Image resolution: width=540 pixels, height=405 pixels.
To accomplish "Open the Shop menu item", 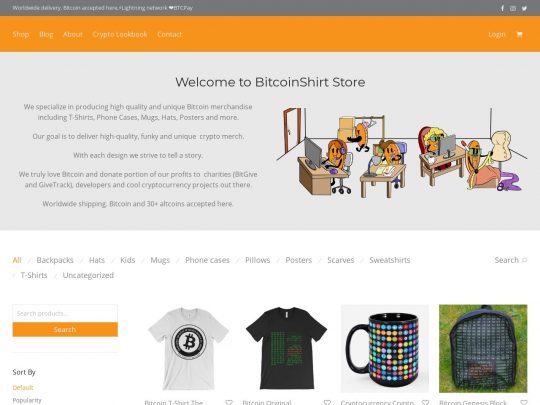I will [21, 34].
